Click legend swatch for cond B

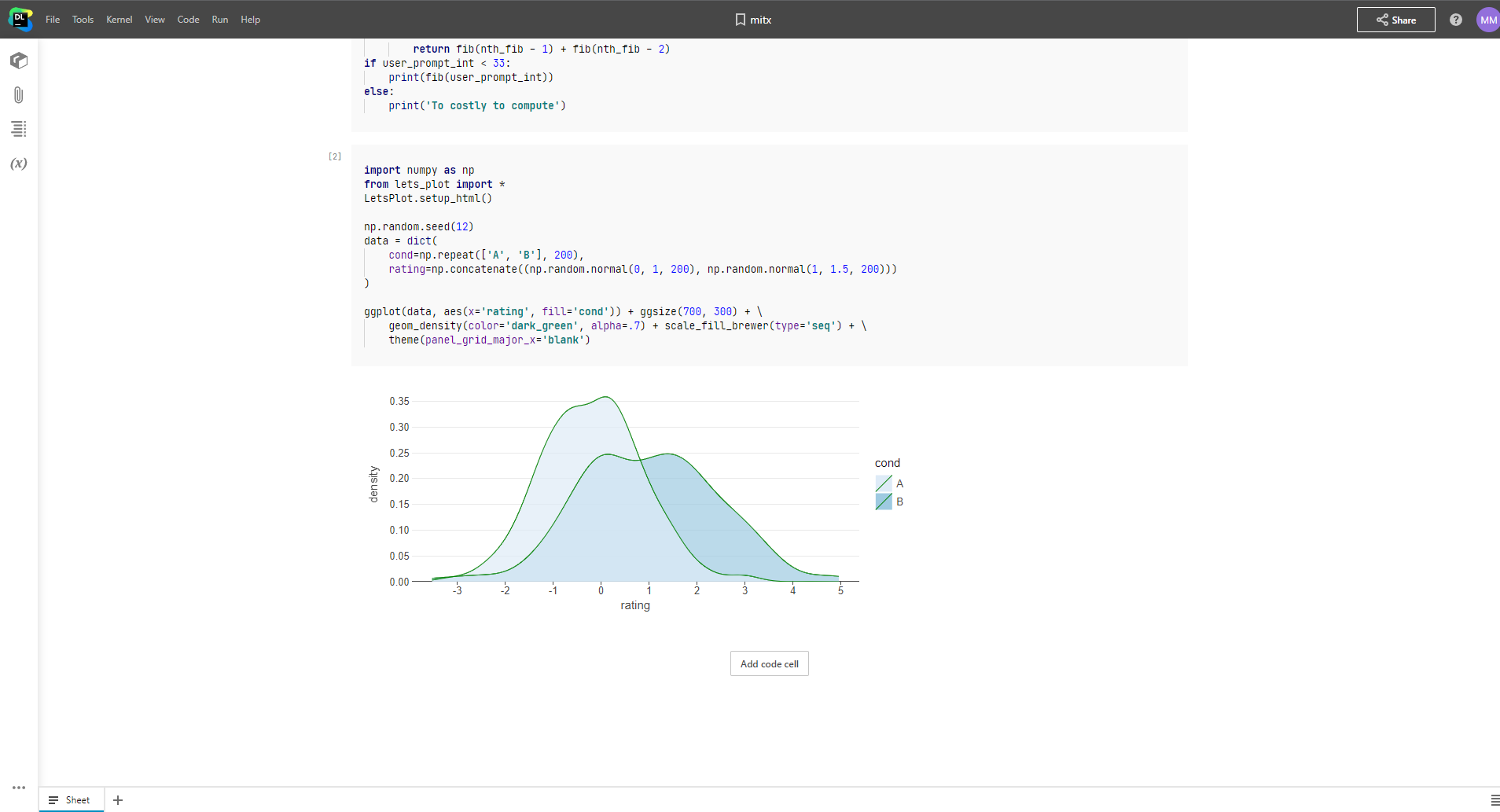[884, 502]
